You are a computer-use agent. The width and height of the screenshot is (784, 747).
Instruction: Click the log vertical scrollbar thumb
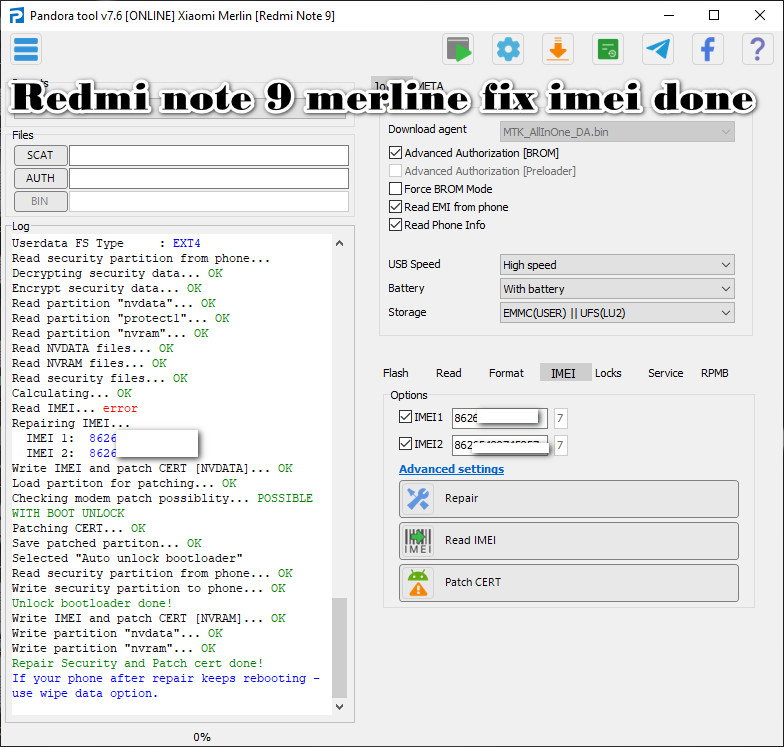pyautogui.click(x=340, y=648)
